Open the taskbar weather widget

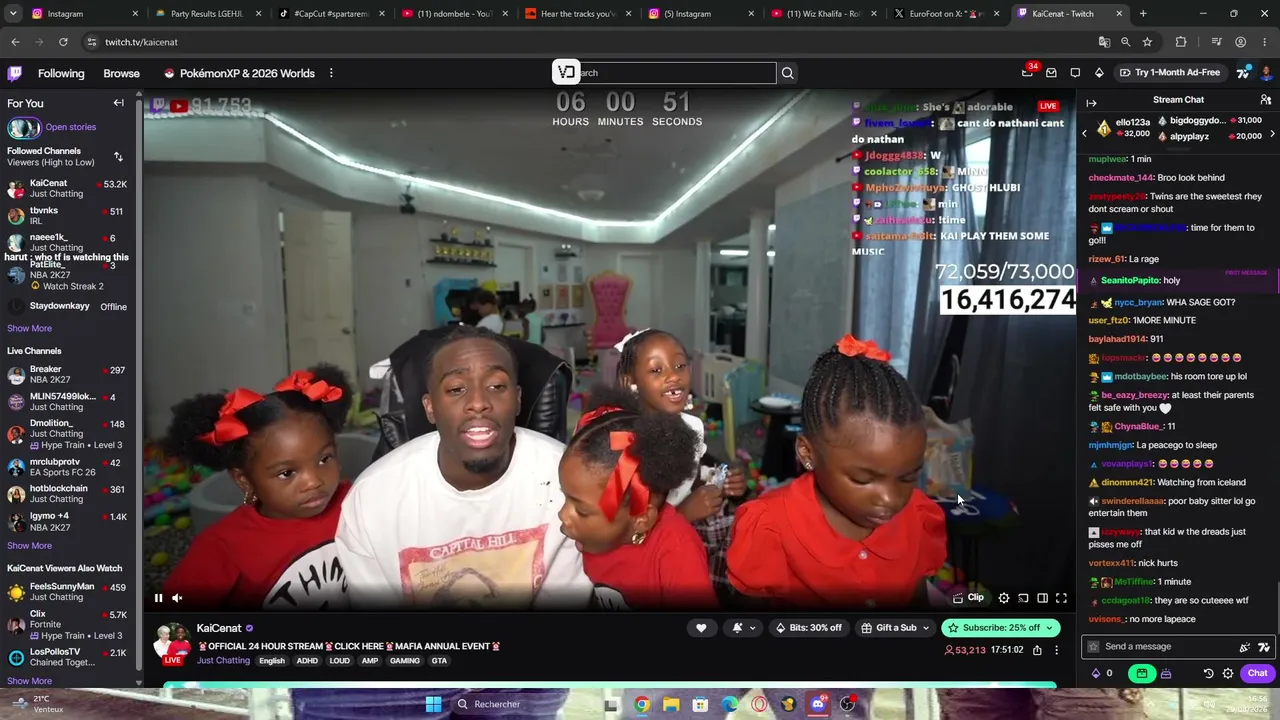click(x=40, y=704)
